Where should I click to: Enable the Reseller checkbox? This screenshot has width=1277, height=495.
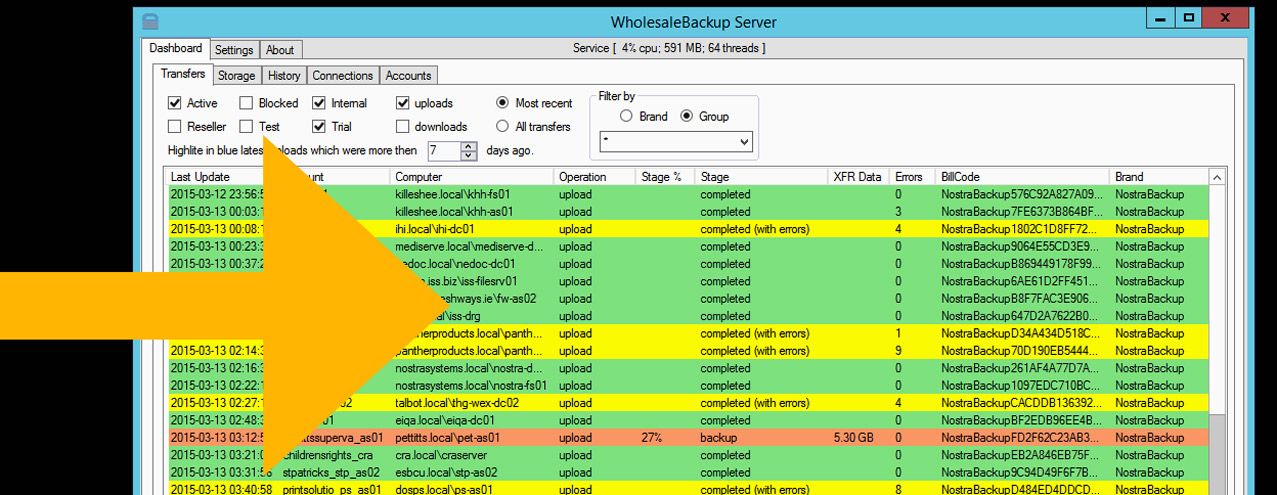click(175, 127)
